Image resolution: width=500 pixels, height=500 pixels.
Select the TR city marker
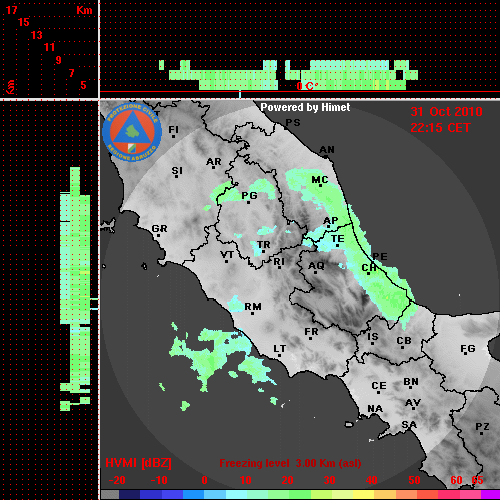[264, 246]
